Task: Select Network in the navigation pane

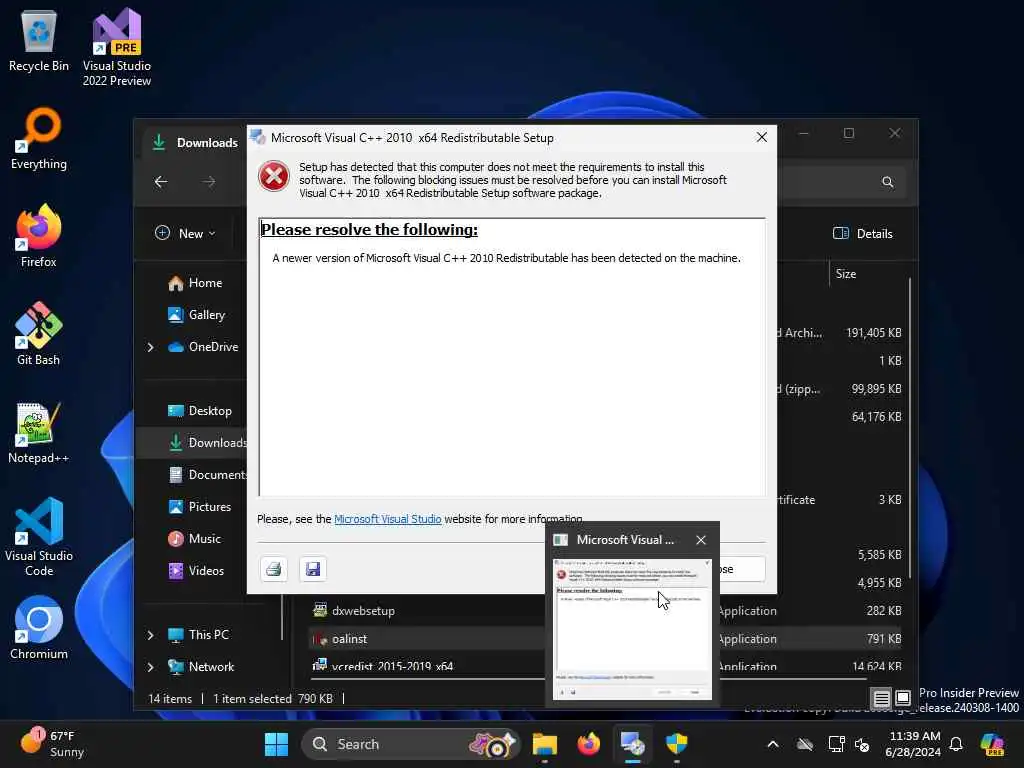Action: tap(200, 667)
